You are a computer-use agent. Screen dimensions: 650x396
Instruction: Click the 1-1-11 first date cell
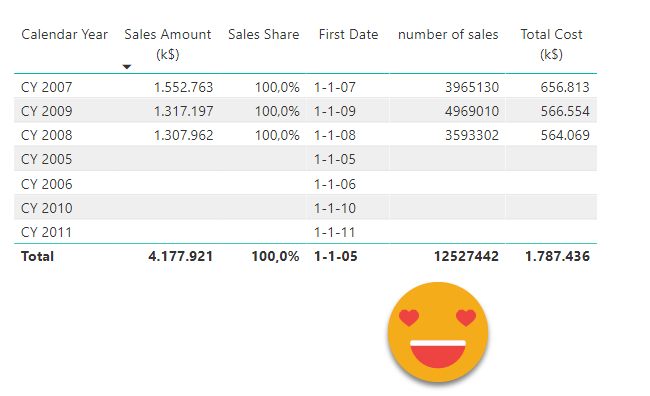(x=335, y=232)
